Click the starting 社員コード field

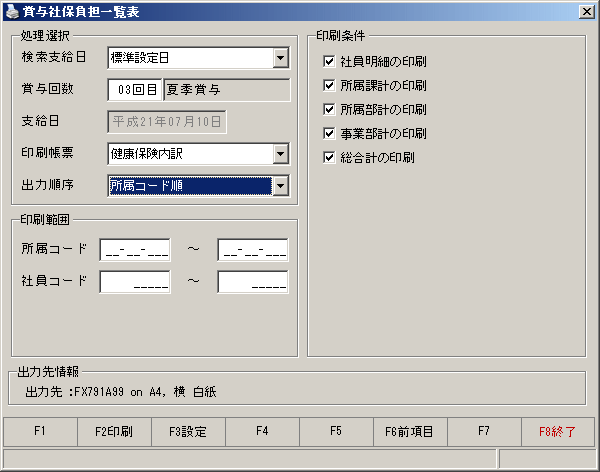click(135, 282)
